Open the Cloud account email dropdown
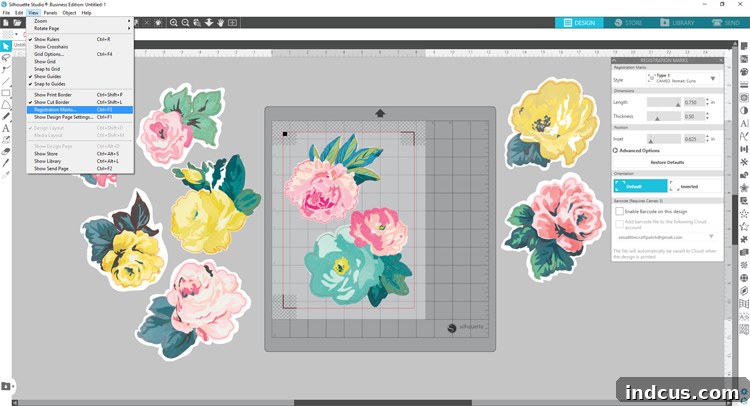 [666, 237]
